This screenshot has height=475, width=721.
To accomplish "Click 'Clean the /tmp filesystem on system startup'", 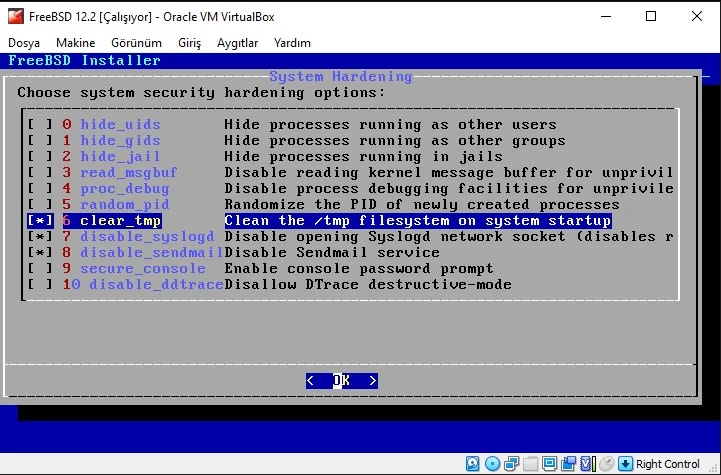I will pyautogui.click(x=418, y=220).
